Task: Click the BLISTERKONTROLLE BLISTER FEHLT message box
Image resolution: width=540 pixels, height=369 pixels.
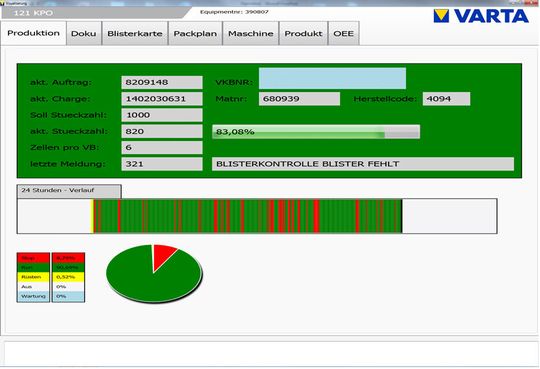Action: click(x=363, y=164)
